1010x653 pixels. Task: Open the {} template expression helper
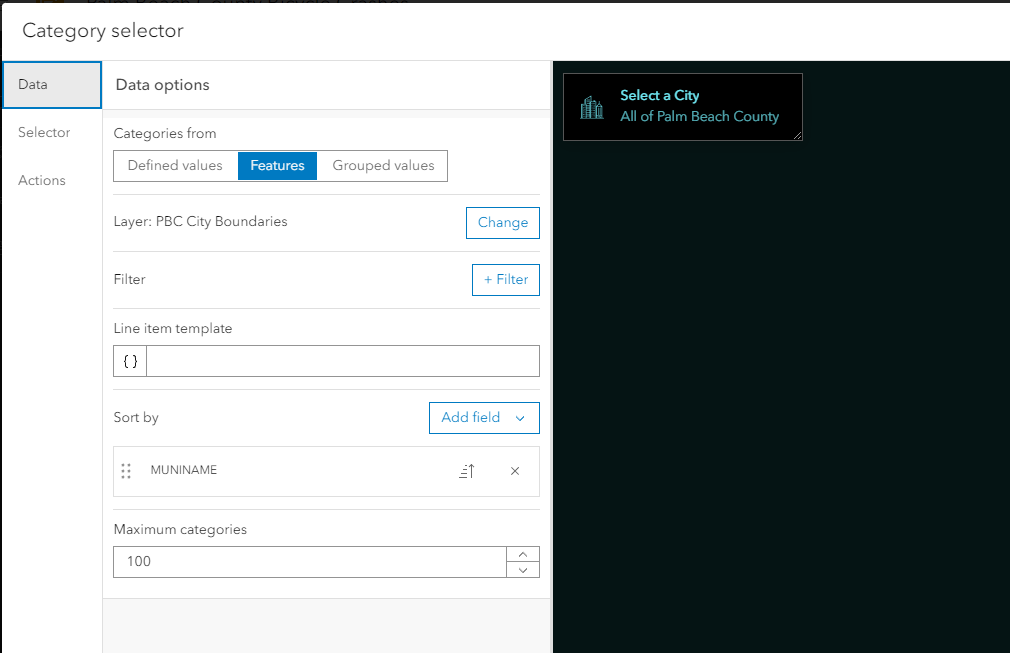(129, 360)
